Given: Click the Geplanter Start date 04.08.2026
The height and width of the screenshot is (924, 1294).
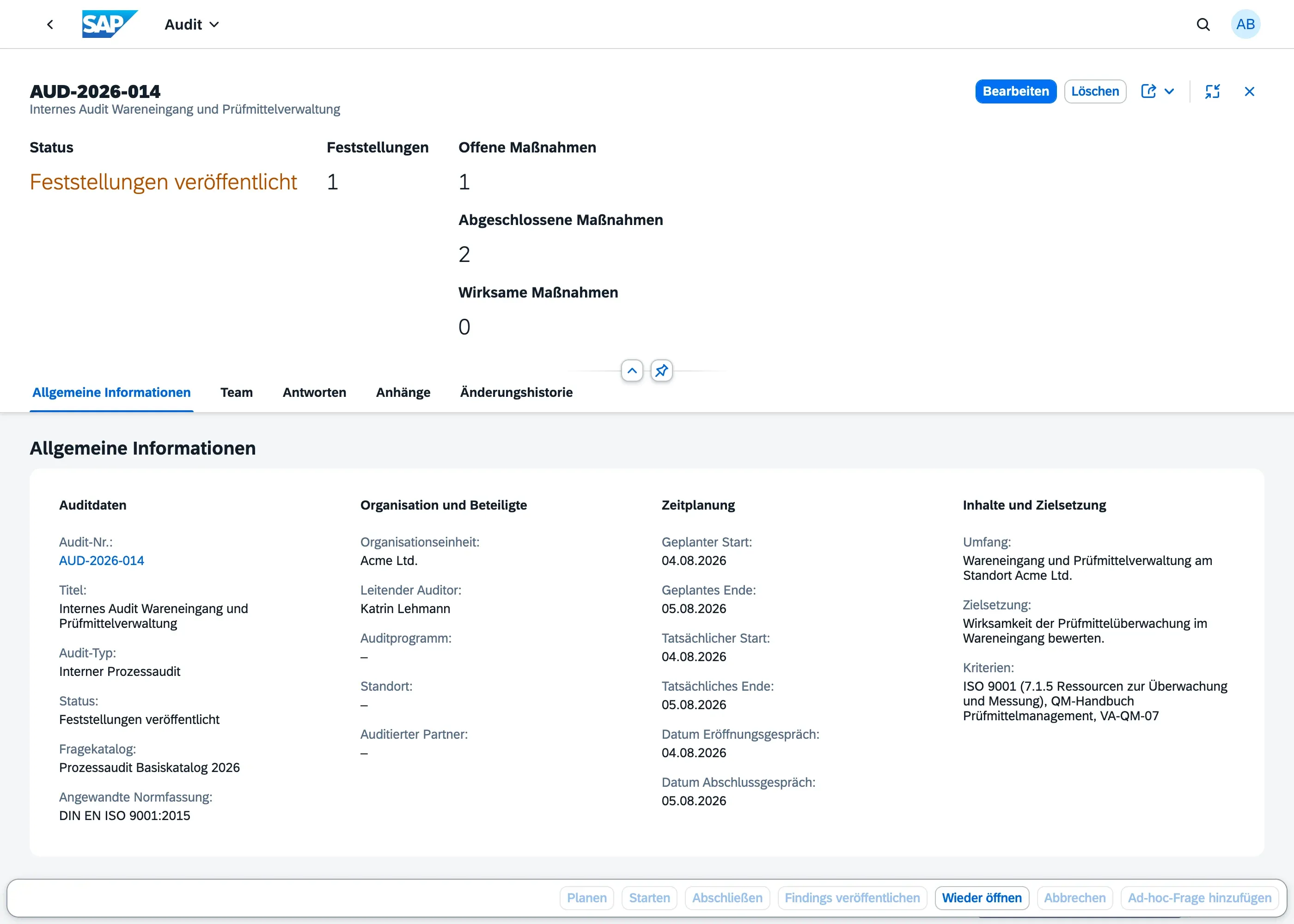Looking at the screenshot, I should click(694, 560).
